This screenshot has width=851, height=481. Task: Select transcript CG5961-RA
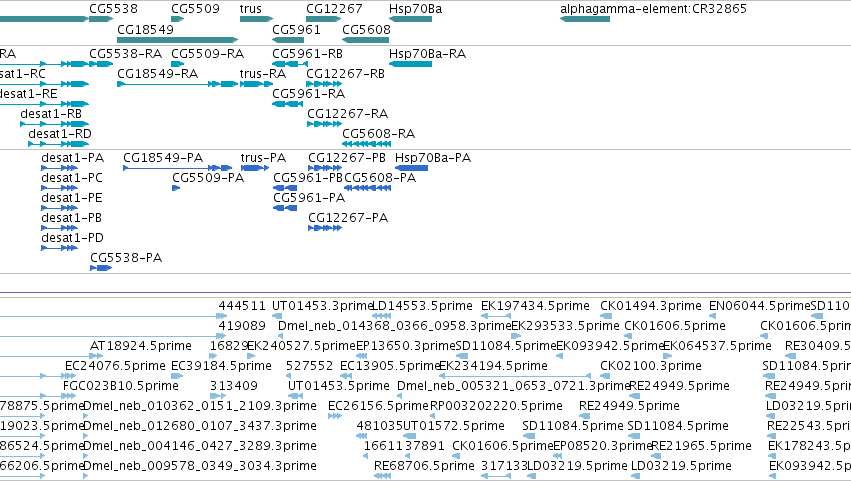coord(309,94)
